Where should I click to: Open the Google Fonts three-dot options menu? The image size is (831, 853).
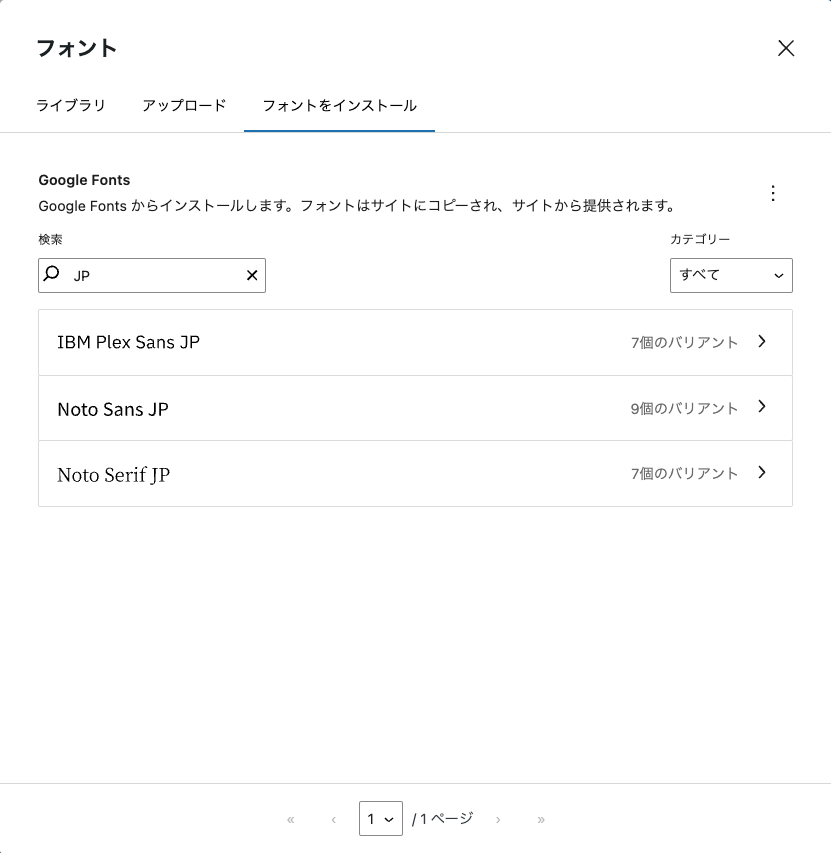tap(773, 193)
